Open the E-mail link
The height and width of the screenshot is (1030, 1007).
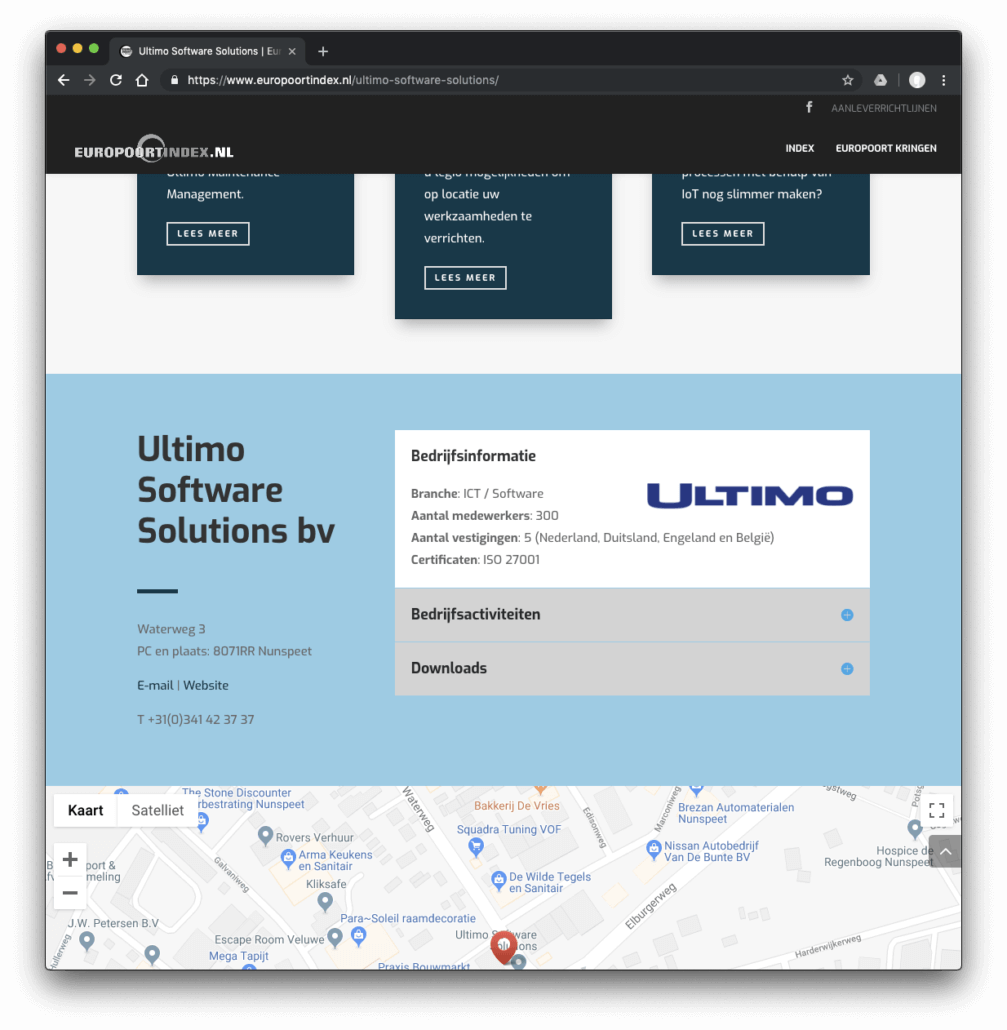(x=155, y=685)
